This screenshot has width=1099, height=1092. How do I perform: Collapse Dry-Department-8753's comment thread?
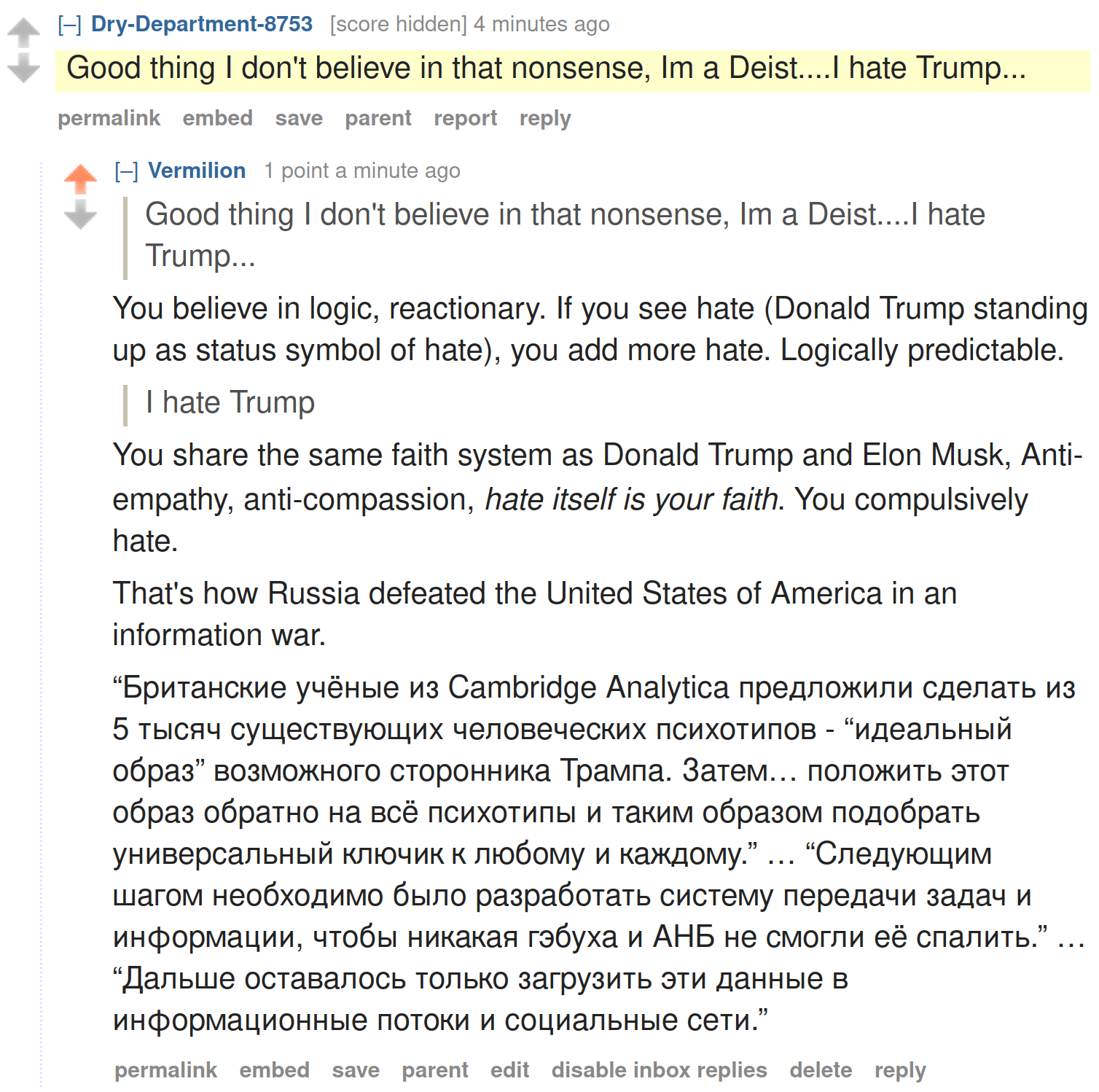pyautogui.click(x=70, y=25)
